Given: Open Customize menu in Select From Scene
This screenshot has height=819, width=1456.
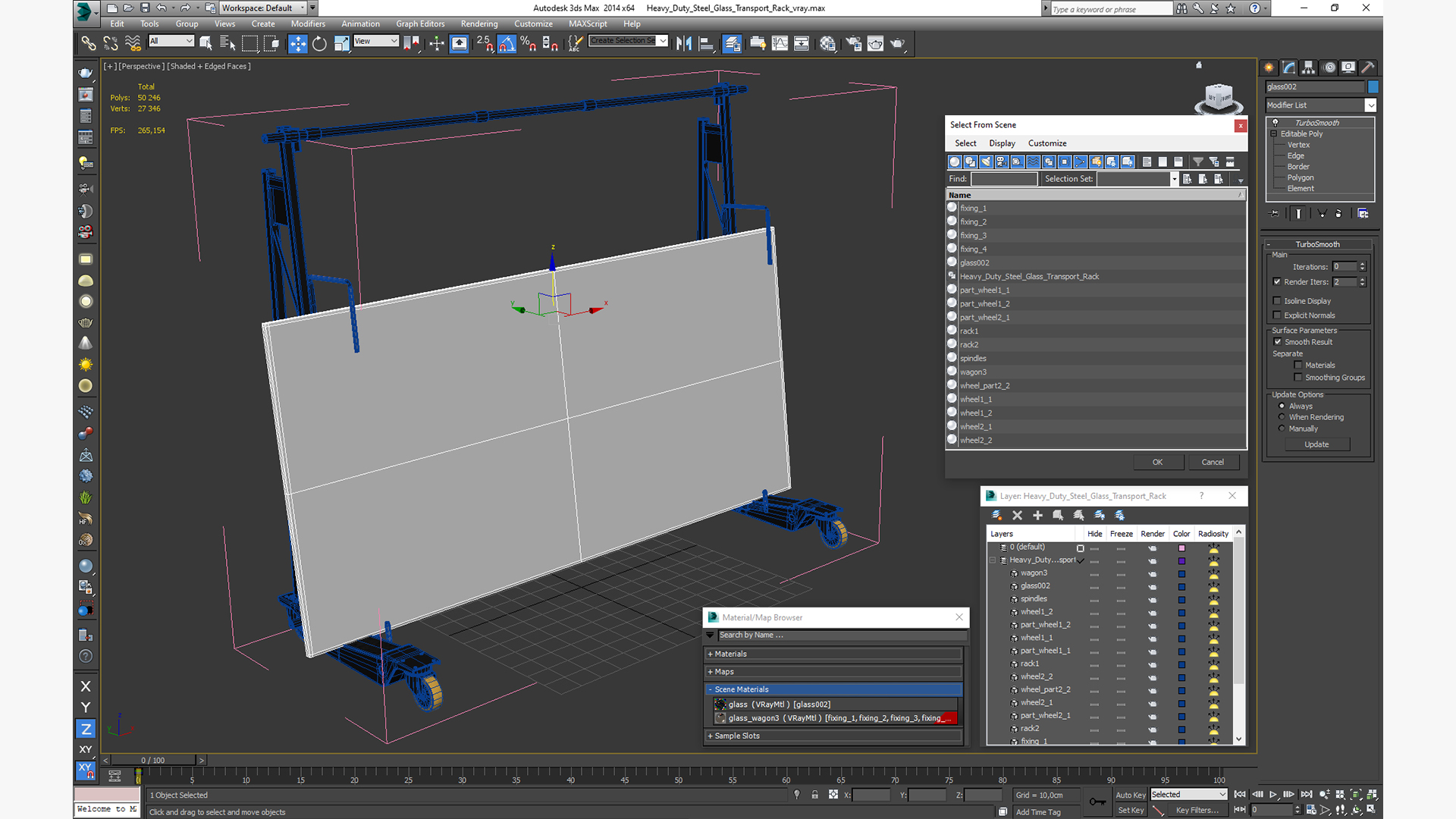Looking at the screenshot, I should (x=1047, y=143).
